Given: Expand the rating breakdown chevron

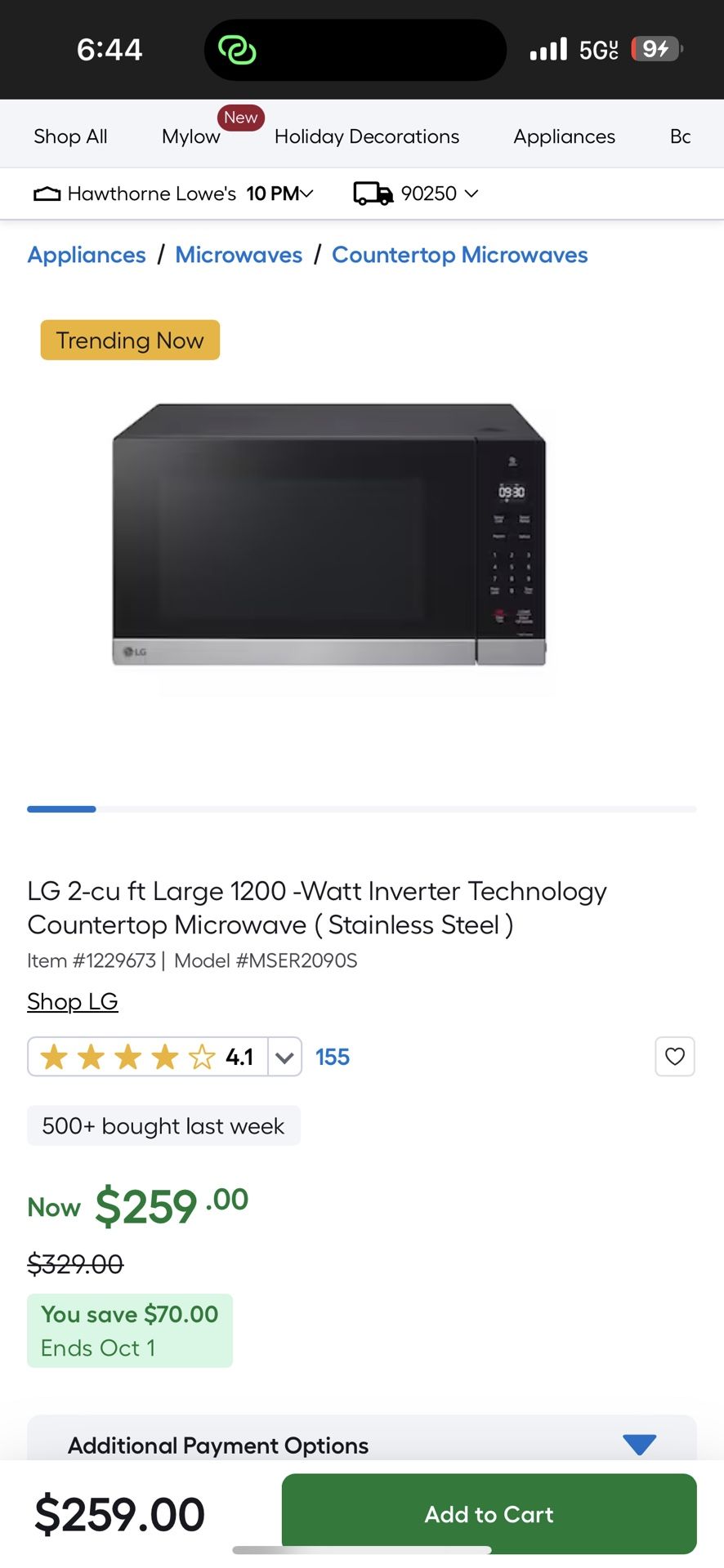Looking at the screenshot, I should [284, 1057].
